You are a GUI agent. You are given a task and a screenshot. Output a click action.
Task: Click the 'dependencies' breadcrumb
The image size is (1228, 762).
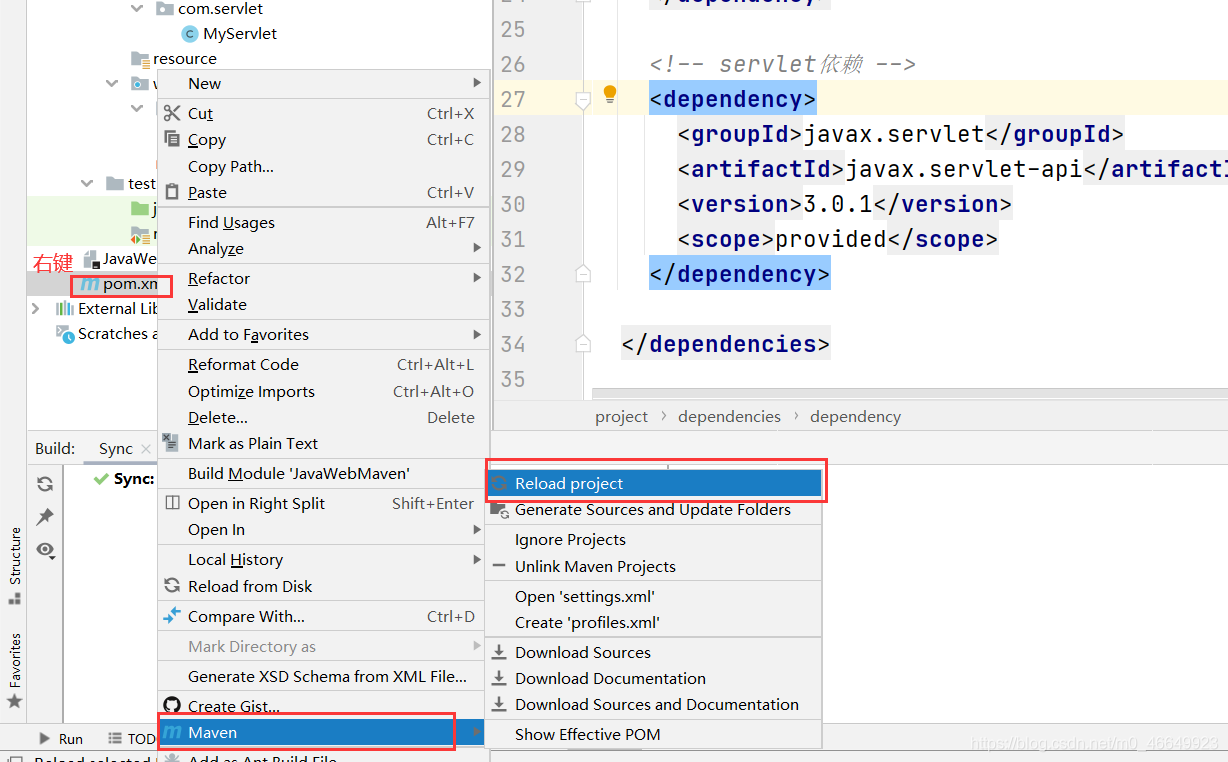[729, 416]
